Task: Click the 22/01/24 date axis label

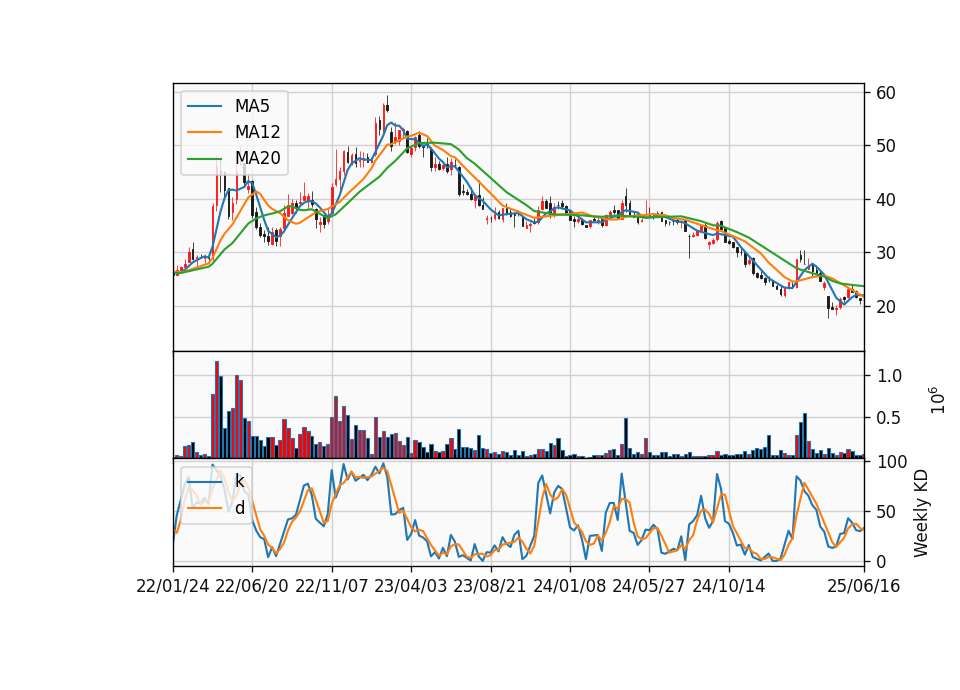Action: 173,587
